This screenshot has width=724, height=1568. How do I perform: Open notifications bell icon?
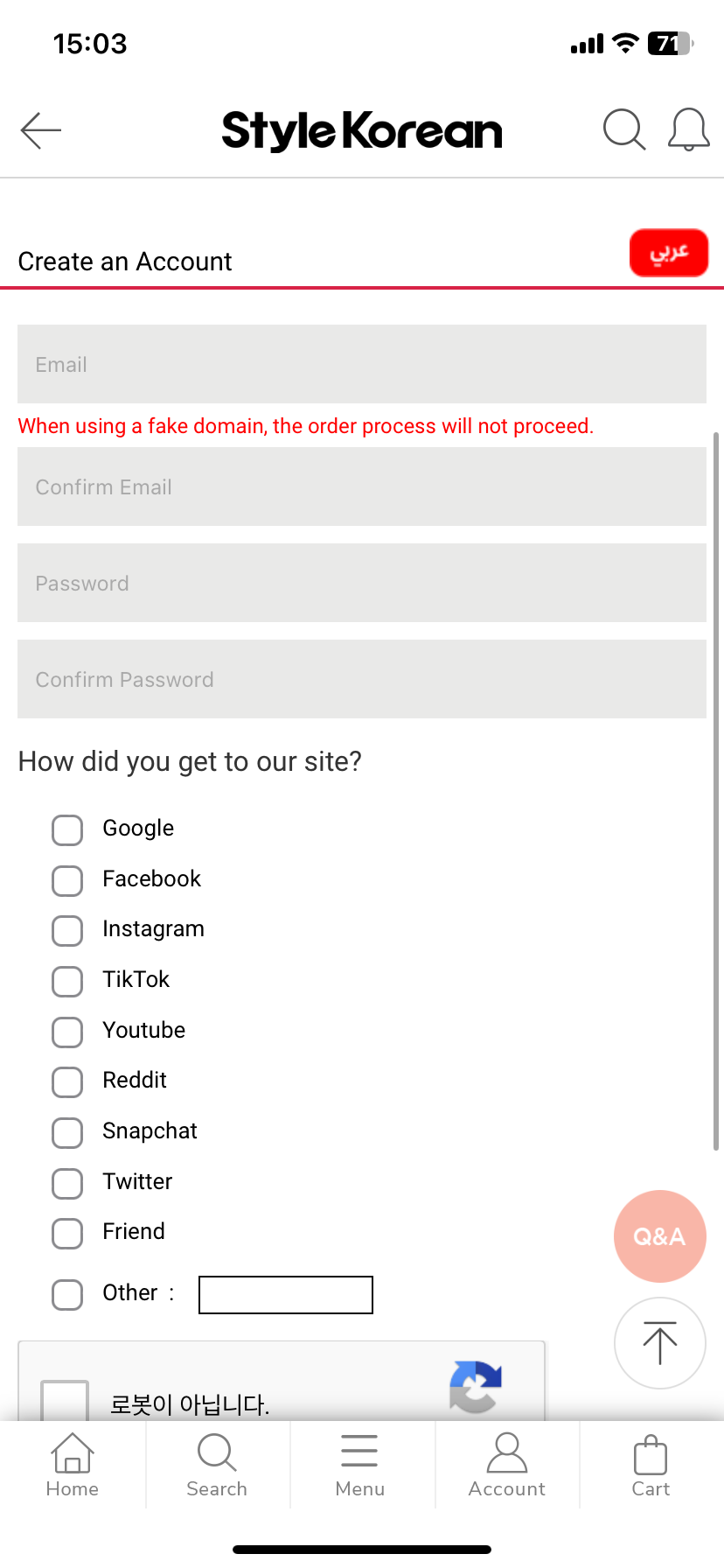click(688, 130)
